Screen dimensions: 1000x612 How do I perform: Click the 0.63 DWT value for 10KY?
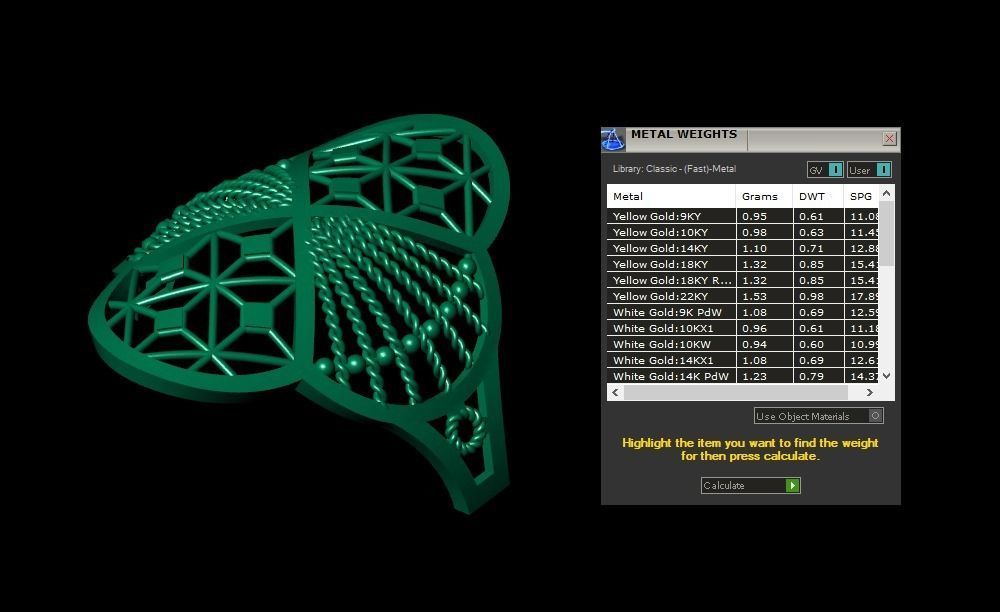pos(811,232)
